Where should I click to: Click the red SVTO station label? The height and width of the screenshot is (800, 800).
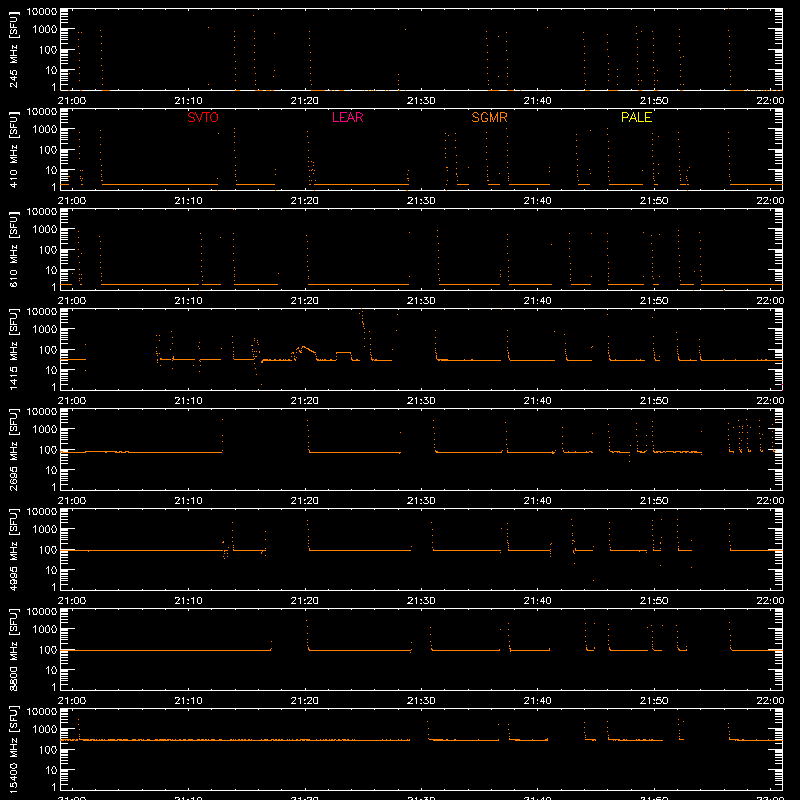[x=203, y=117]
